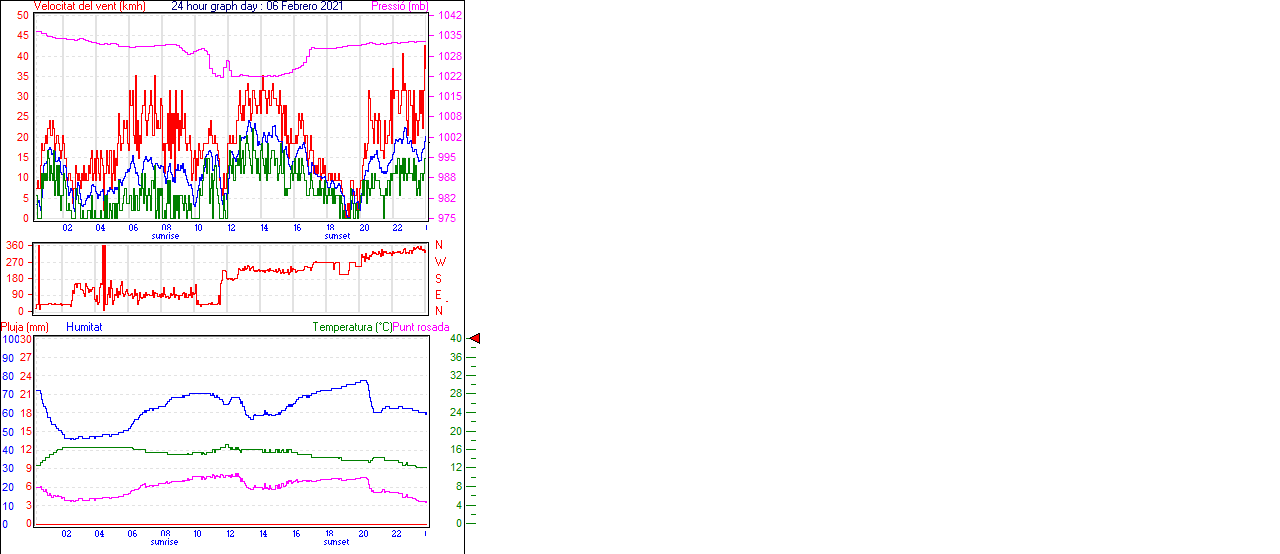Click the 'W' wind direction letter
1280x554 pixels.
click(x=439, y=262)
